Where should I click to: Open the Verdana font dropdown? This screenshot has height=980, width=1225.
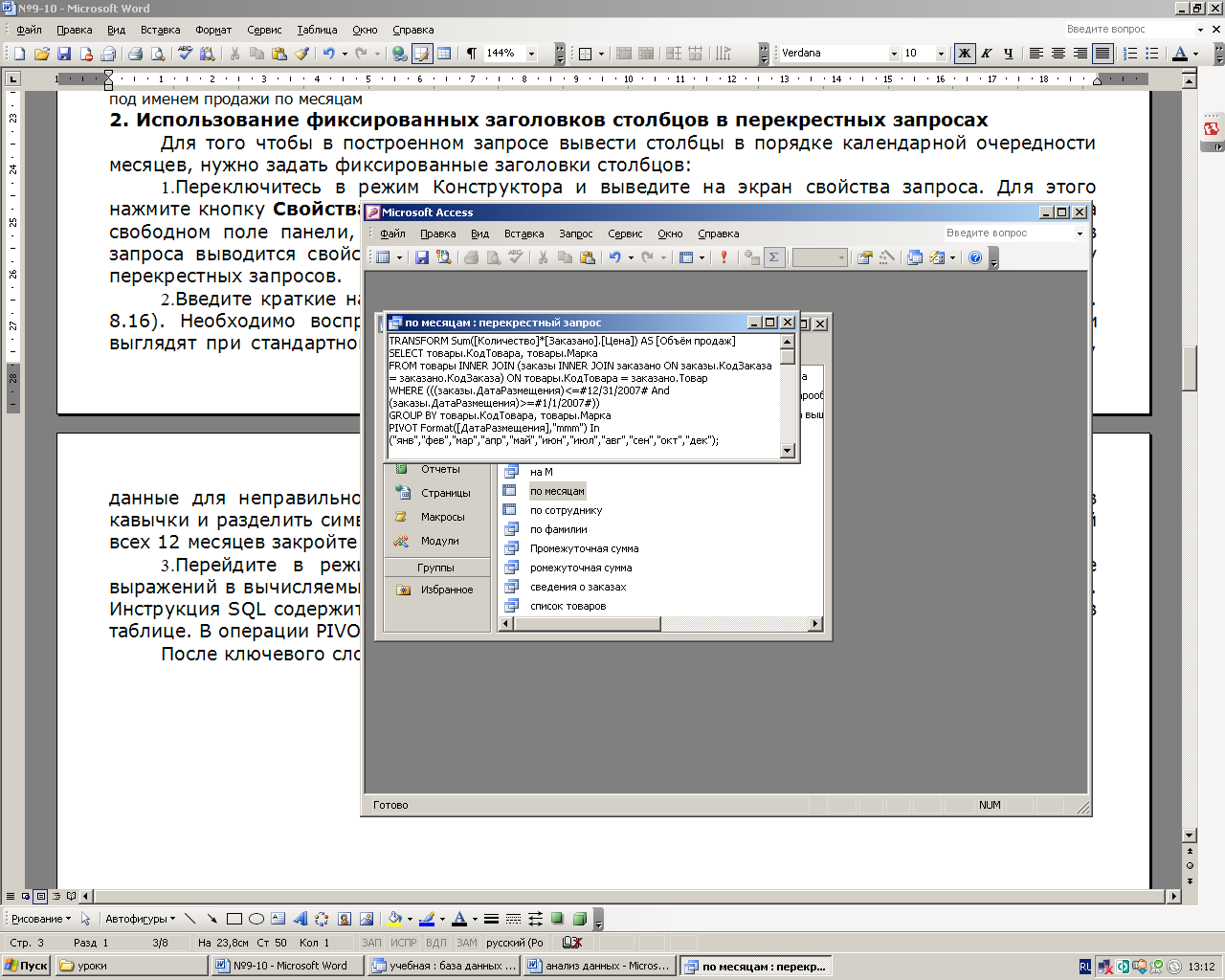(x=894, y=54)
